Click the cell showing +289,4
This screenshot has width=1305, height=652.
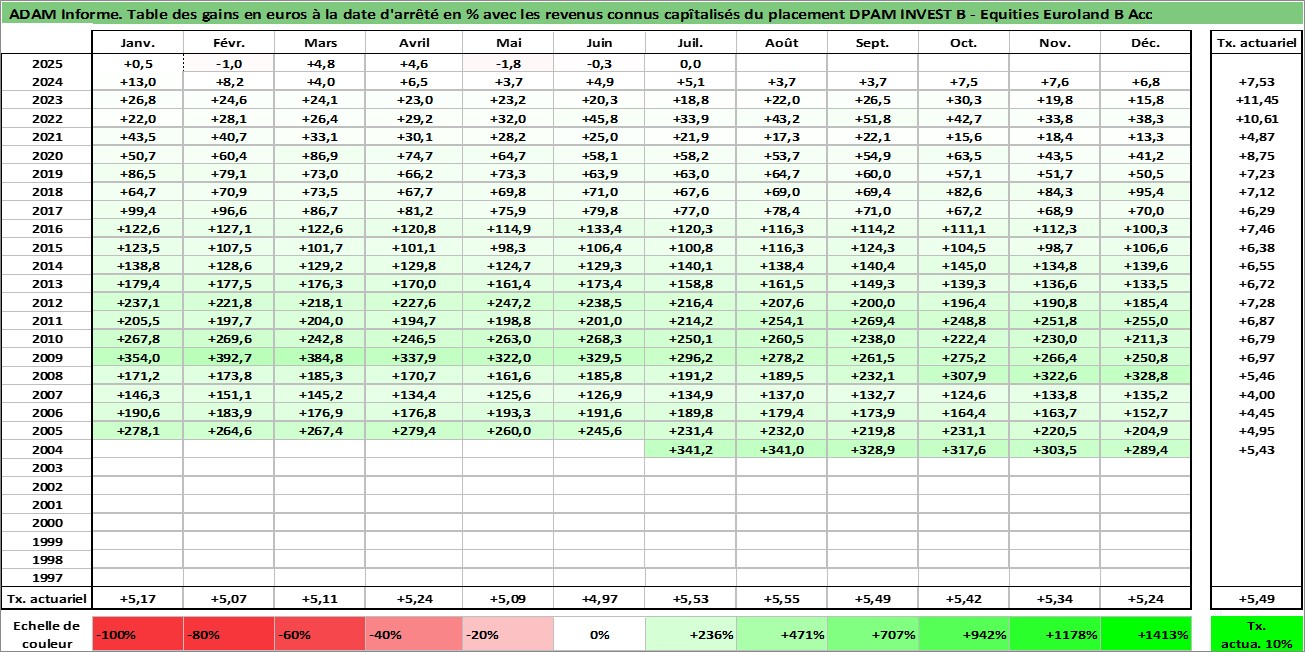point(1146,450)
